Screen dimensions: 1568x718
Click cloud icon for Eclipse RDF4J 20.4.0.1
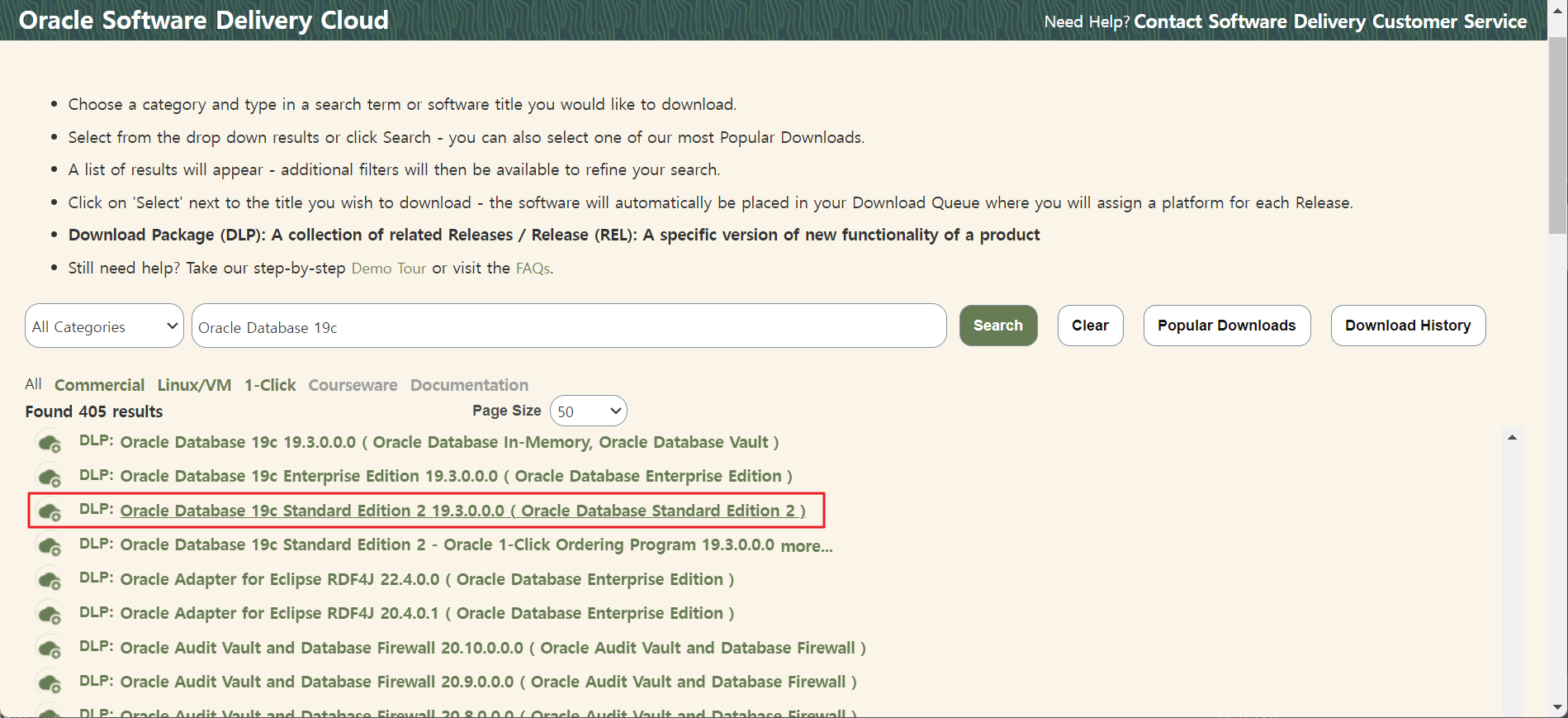(x=50, y=615)
